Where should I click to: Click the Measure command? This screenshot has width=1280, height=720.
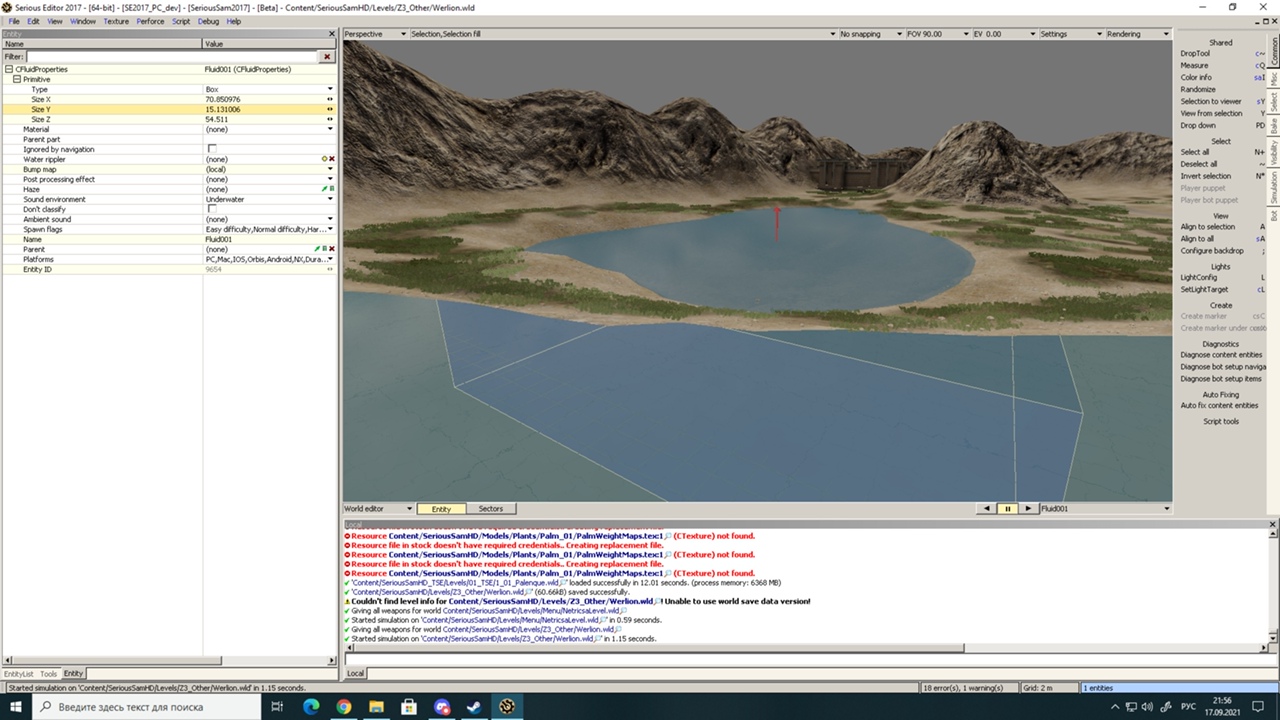[1194, 66]
